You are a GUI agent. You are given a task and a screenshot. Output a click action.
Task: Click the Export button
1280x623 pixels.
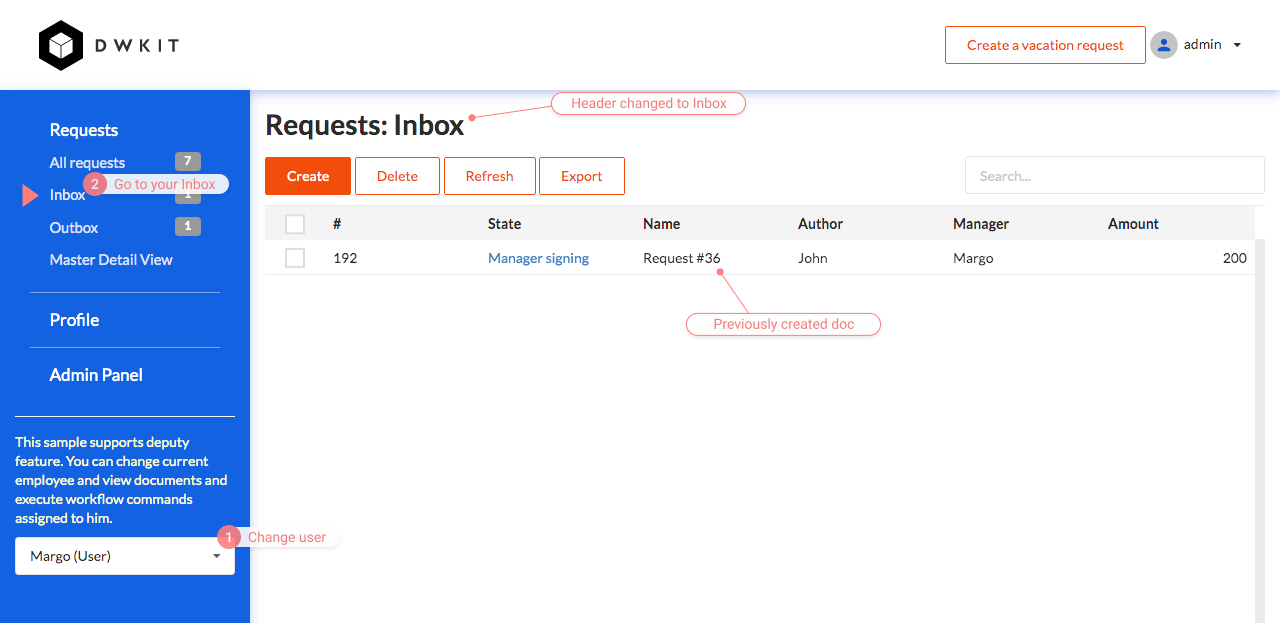(581, 176)
